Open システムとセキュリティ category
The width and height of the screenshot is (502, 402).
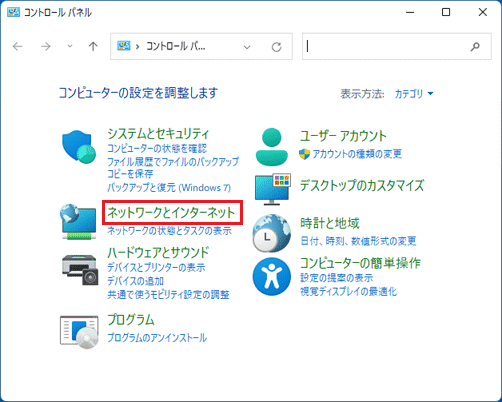[158, 134]
